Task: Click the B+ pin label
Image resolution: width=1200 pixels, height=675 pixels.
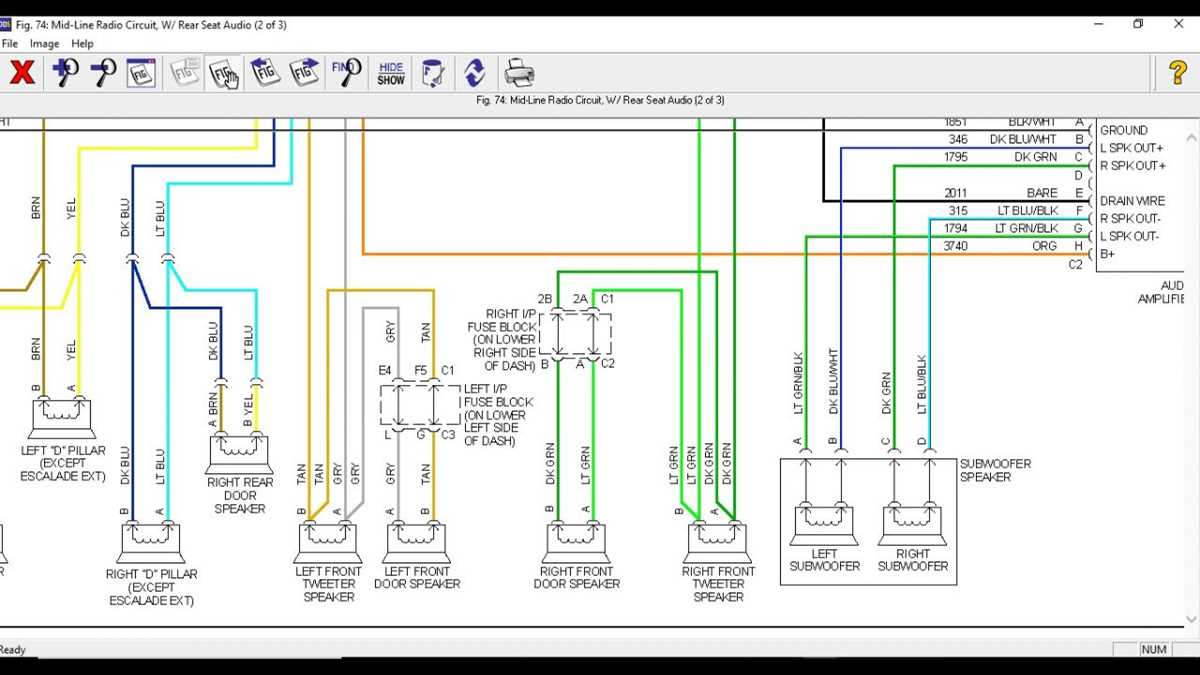Action: (1108, 254)
